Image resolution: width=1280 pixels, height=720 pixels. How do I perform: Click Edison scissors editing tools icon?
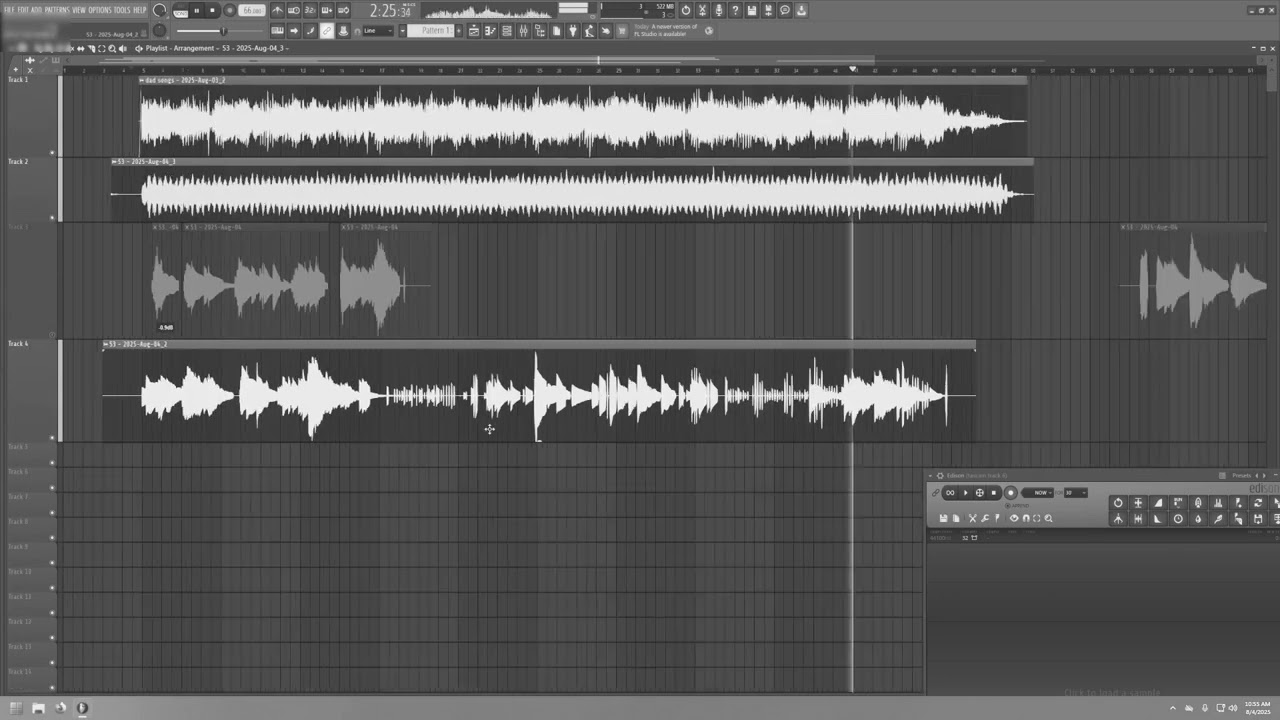972,518
